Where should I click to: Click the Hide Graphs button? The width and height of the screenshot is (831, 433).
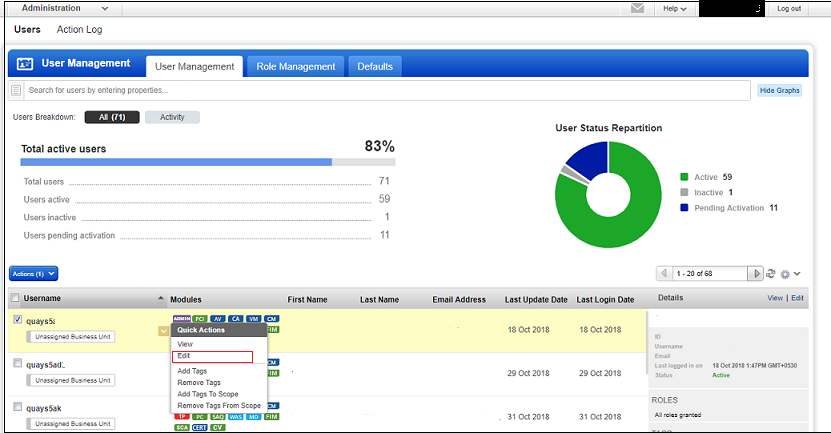click(780, 91)
